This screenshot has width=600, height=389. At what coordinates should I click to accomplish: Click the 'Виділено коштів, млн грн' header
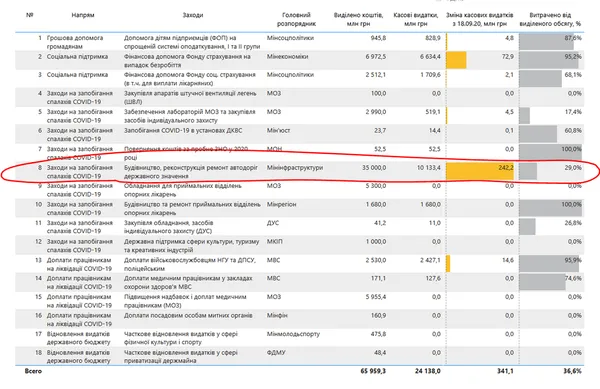tap(359, 20)
